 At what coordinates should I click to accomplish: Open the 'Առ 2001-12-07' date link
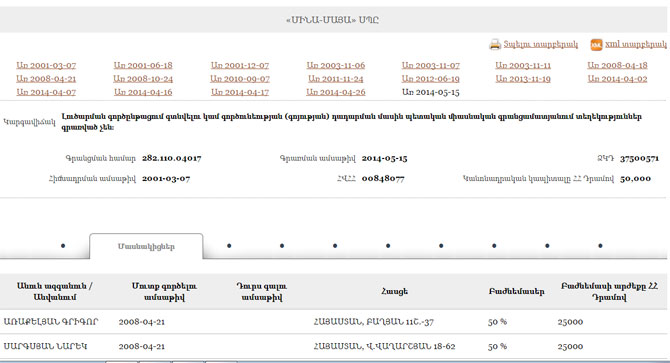click(x=240, y=65)
